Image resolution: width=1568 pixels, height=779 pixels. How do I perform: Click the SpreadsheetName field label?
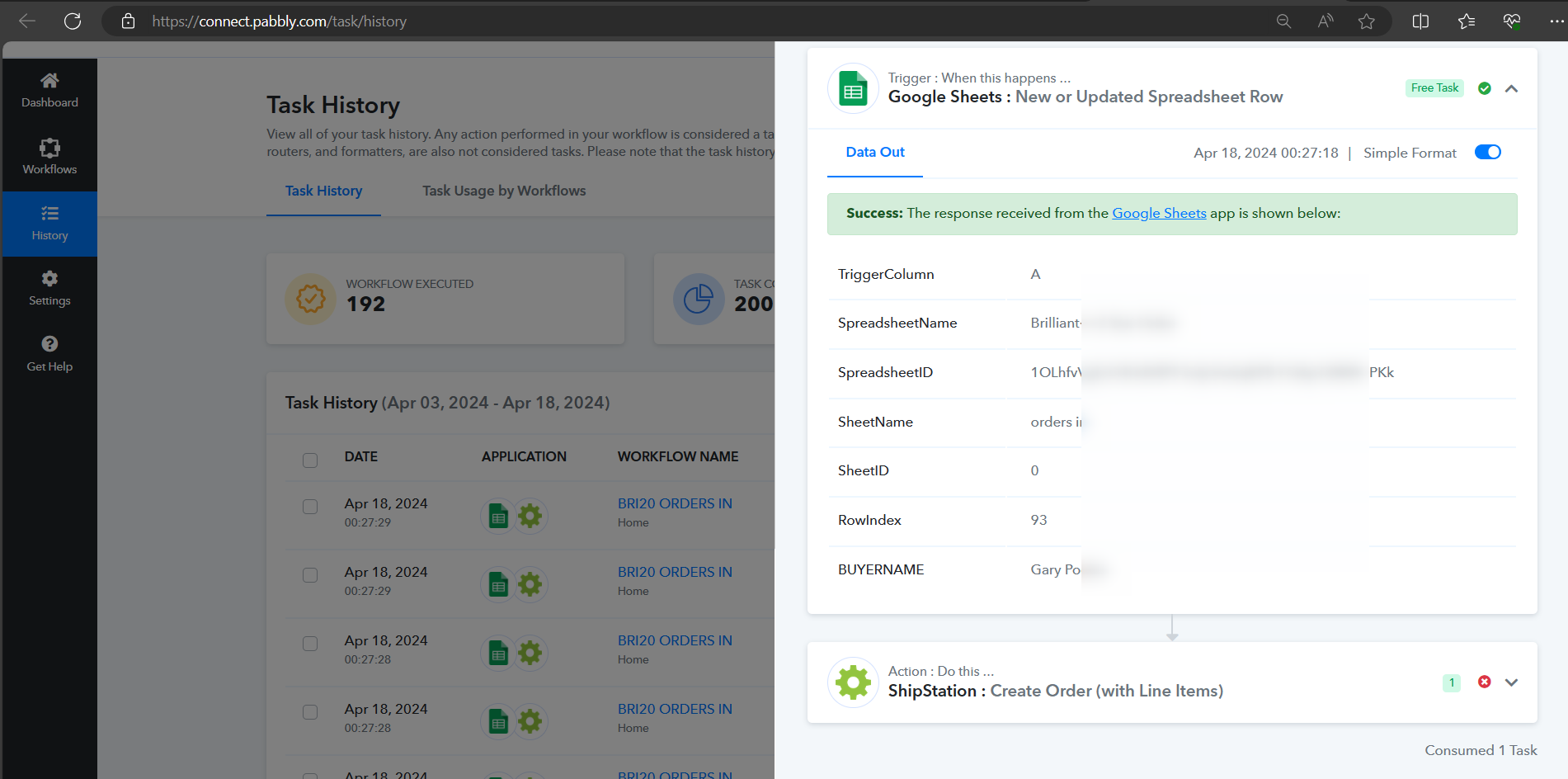897,323
